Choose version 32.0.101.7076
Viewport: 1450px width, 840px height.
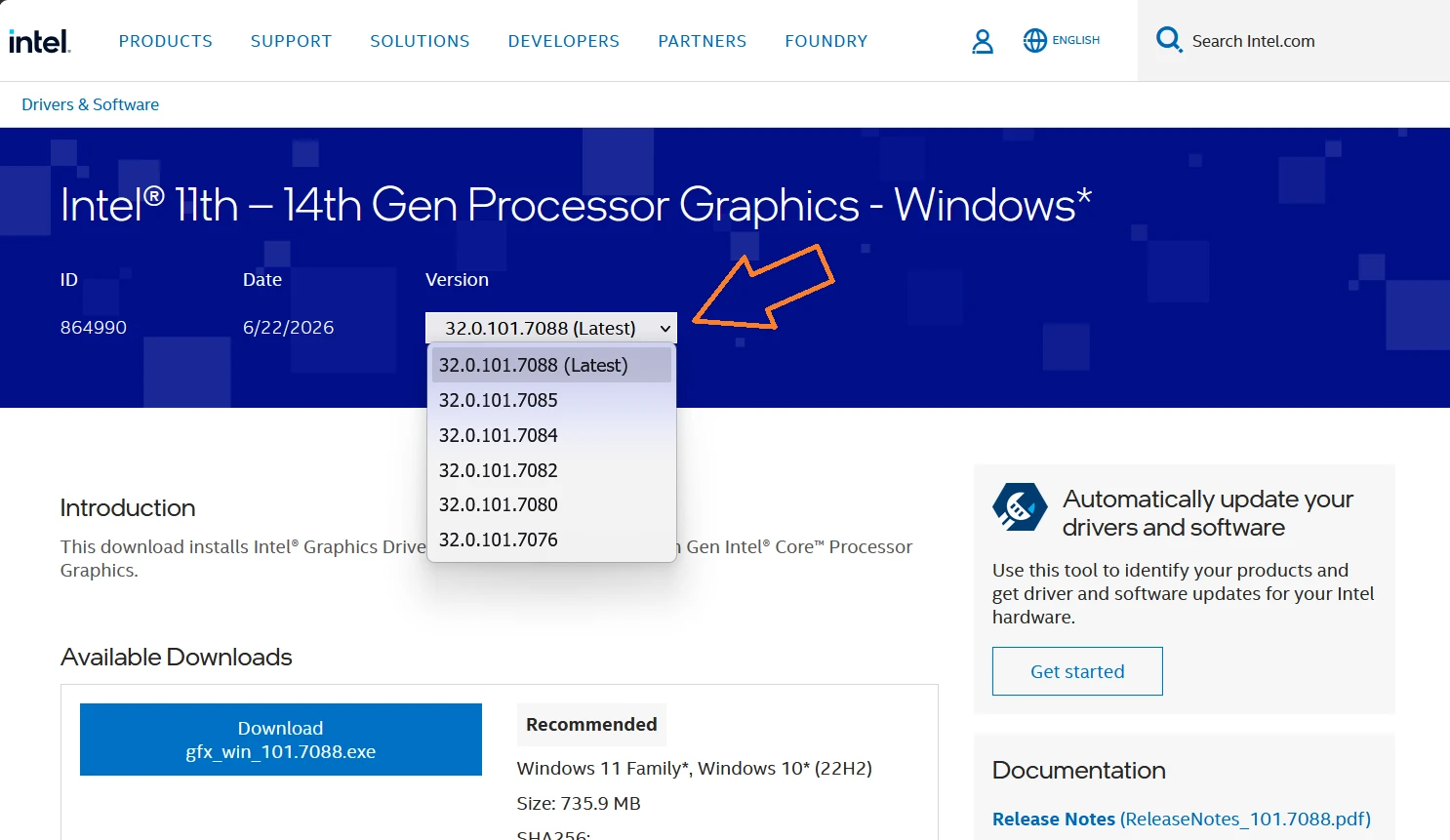click(x=551, y=540)
